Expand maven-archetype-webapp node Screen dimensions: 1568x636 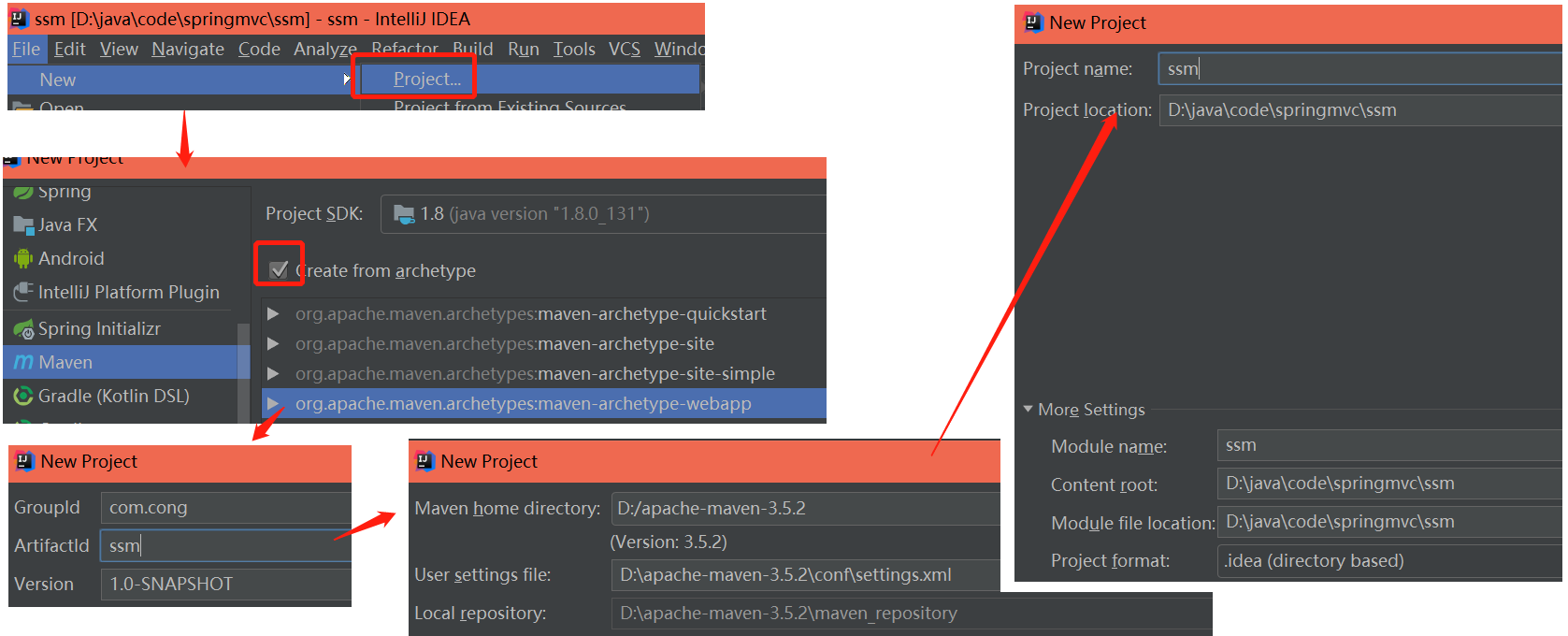point(273,403)
